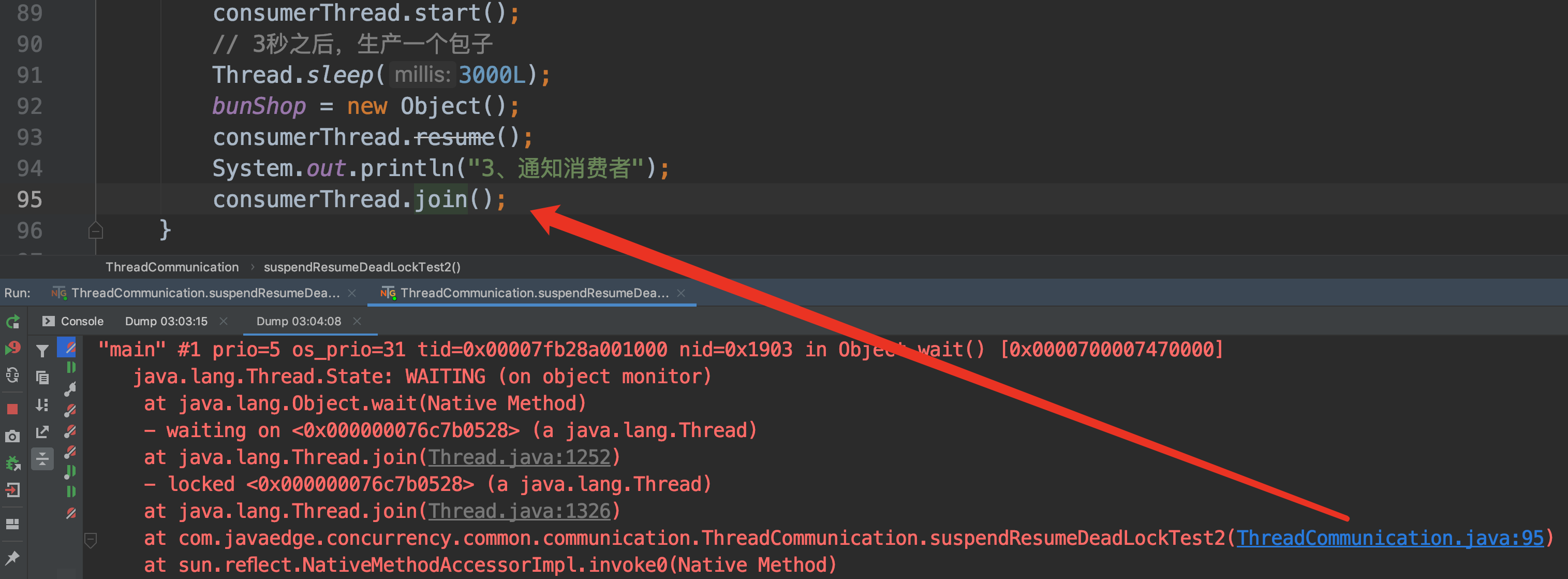The width and height of the screenshot is (1568, 579).
Task: Open the Dump 03:03:15 tab
Action: [166, 321]
